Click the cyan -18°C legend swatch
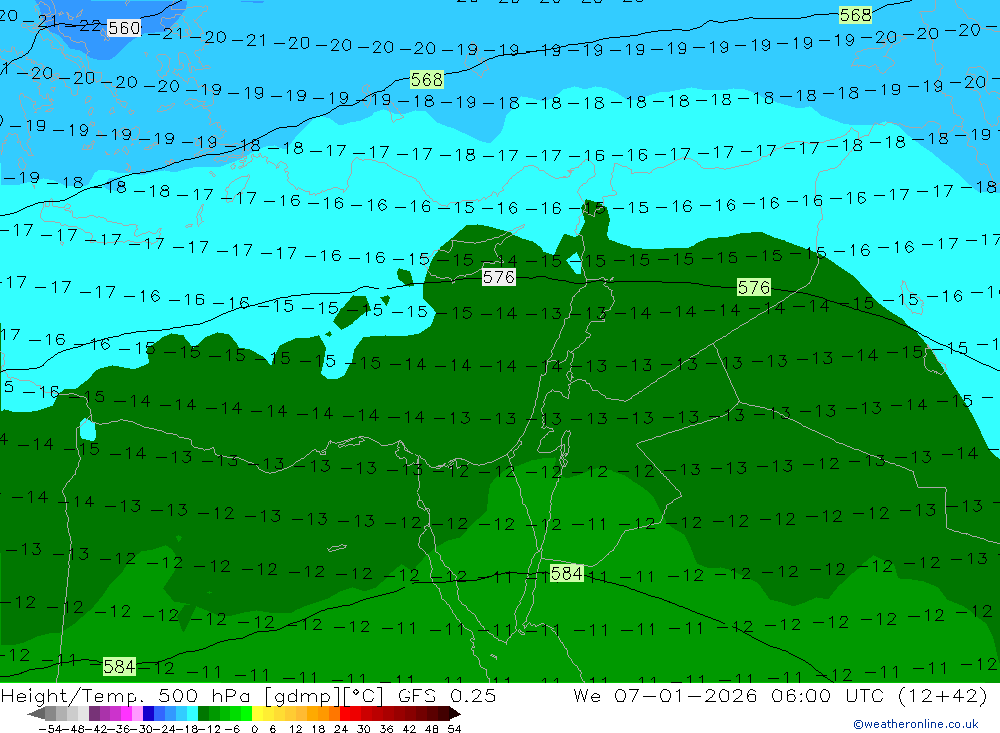The height and width of the screenshot is (733, 1000). (192, 714)
